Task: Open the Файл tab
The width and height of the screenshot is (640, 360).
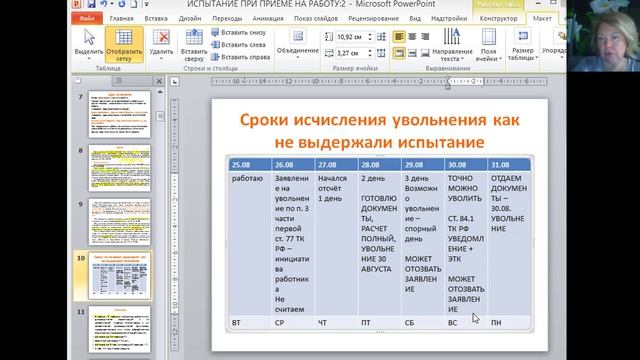Action: (x=87, y=18)
